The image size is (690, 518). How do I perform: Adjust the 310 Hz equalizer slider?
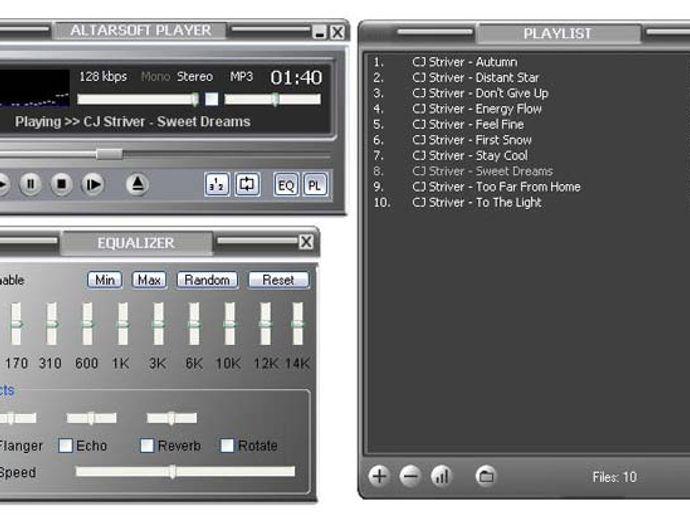click(x=51, y=324)
